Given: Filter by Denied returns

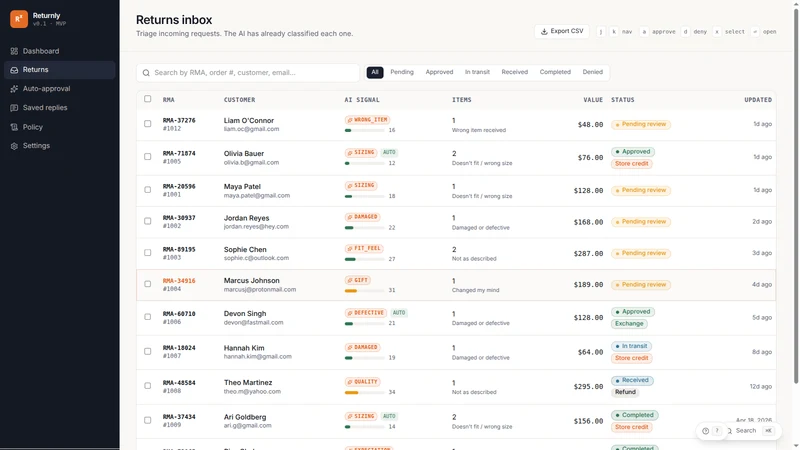Looking at the screenshot, I should (x=592, y=72).
